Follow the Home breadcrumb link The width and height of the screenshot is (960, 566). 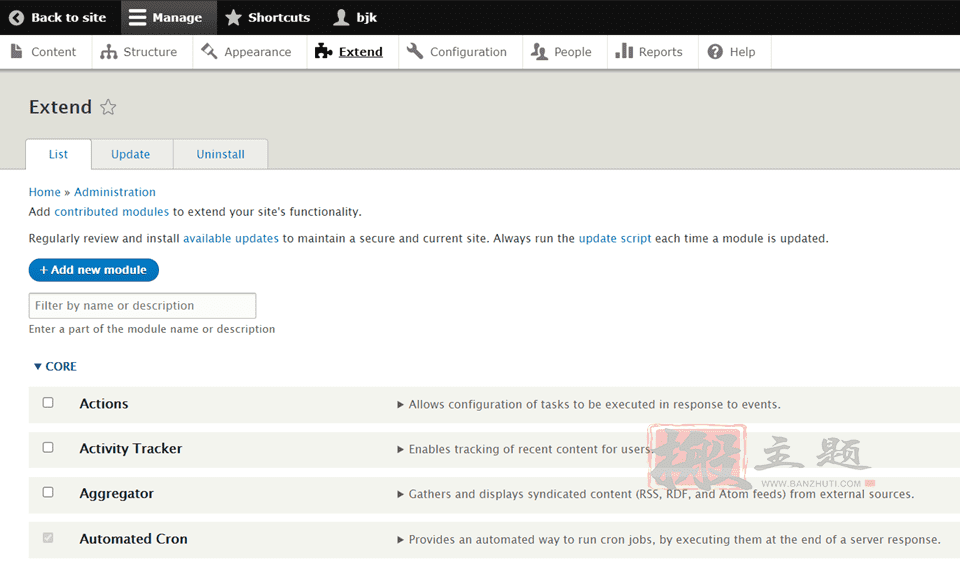coord(45,192)
